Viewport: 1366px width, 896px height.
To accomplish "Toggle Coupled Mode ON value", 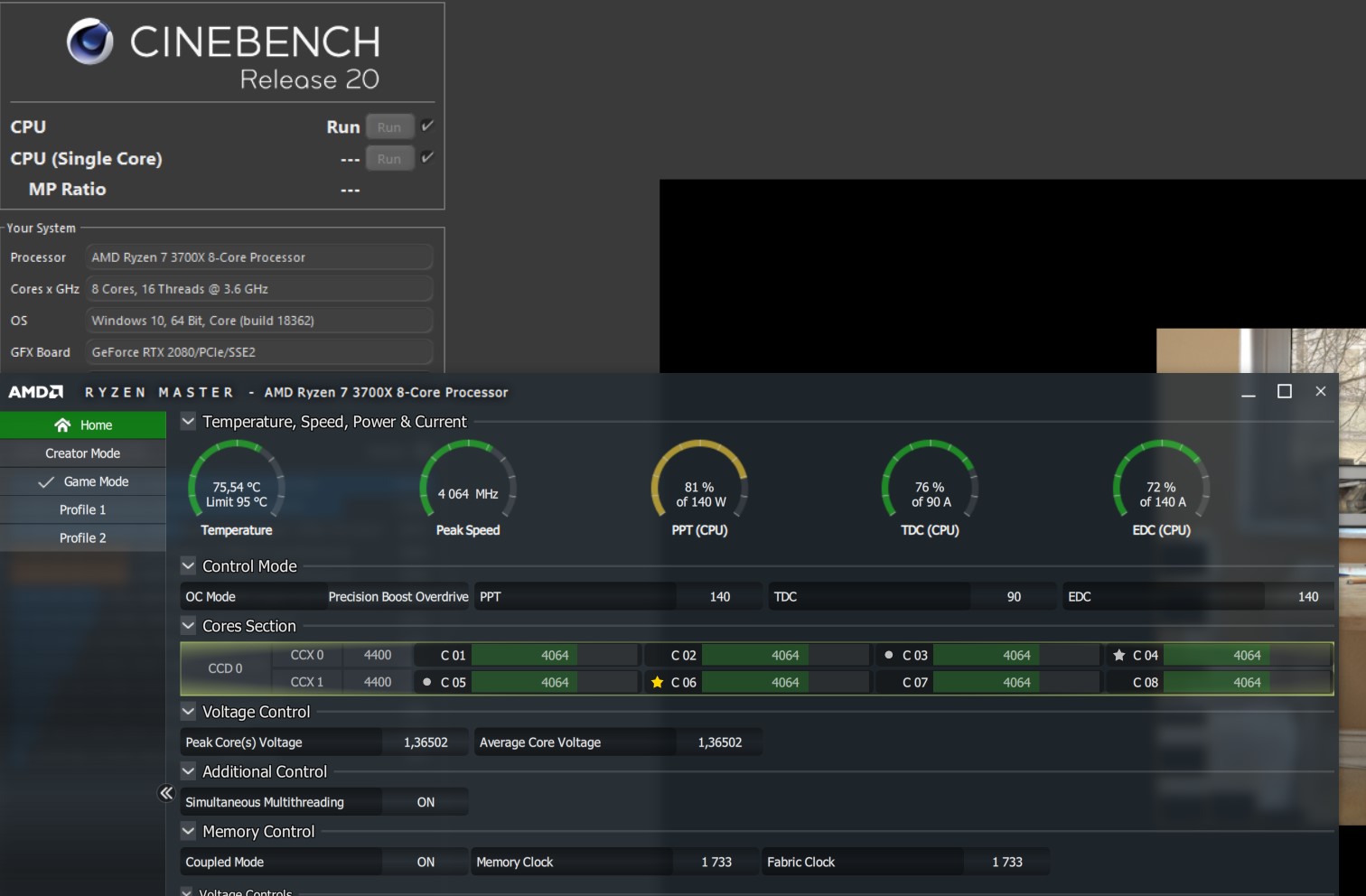I will click(426, 862).
